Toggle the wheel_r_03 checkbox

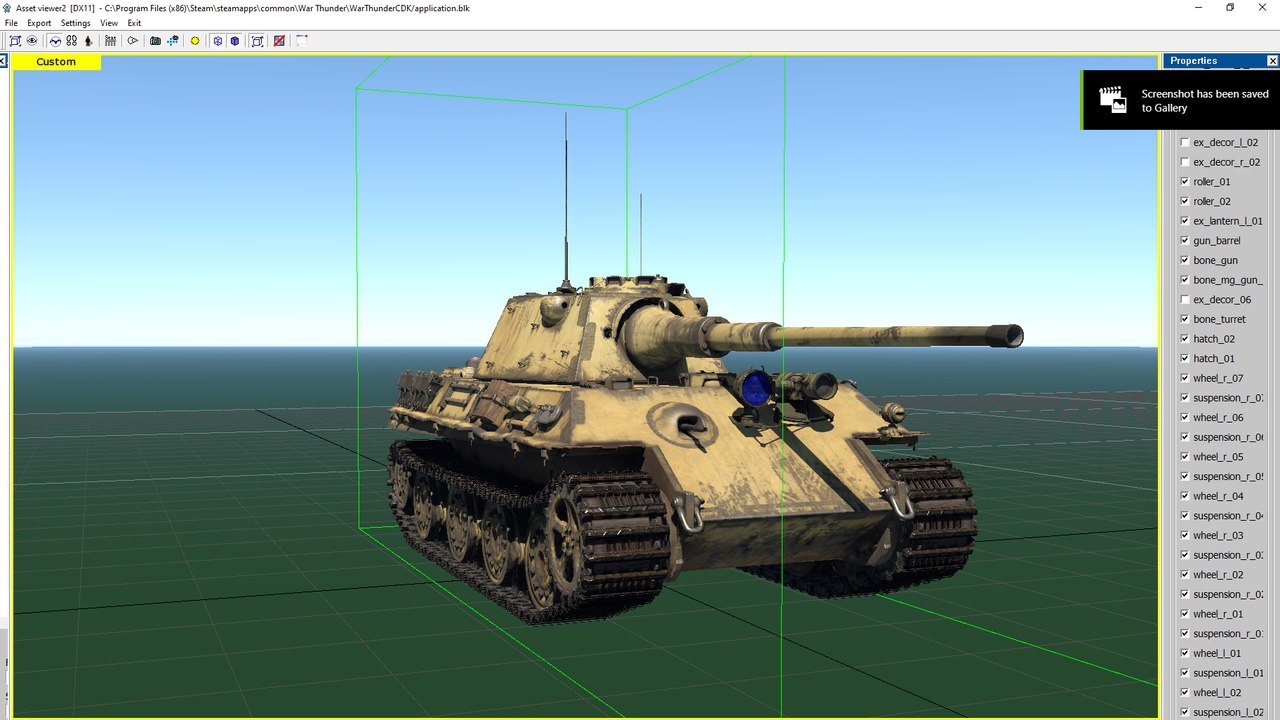(x=1185, y=536)
